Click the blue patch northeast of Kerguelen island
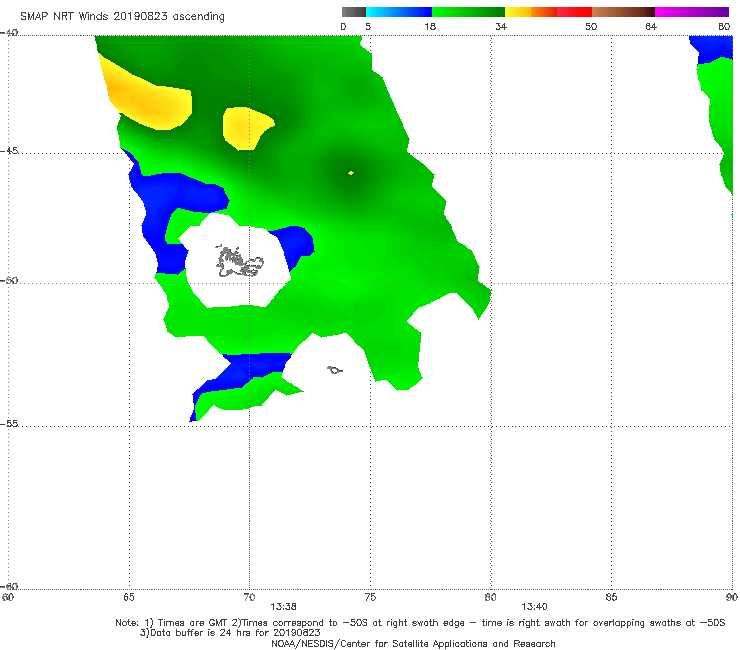The height and width of the screenshot is (650, 740). 295,245
